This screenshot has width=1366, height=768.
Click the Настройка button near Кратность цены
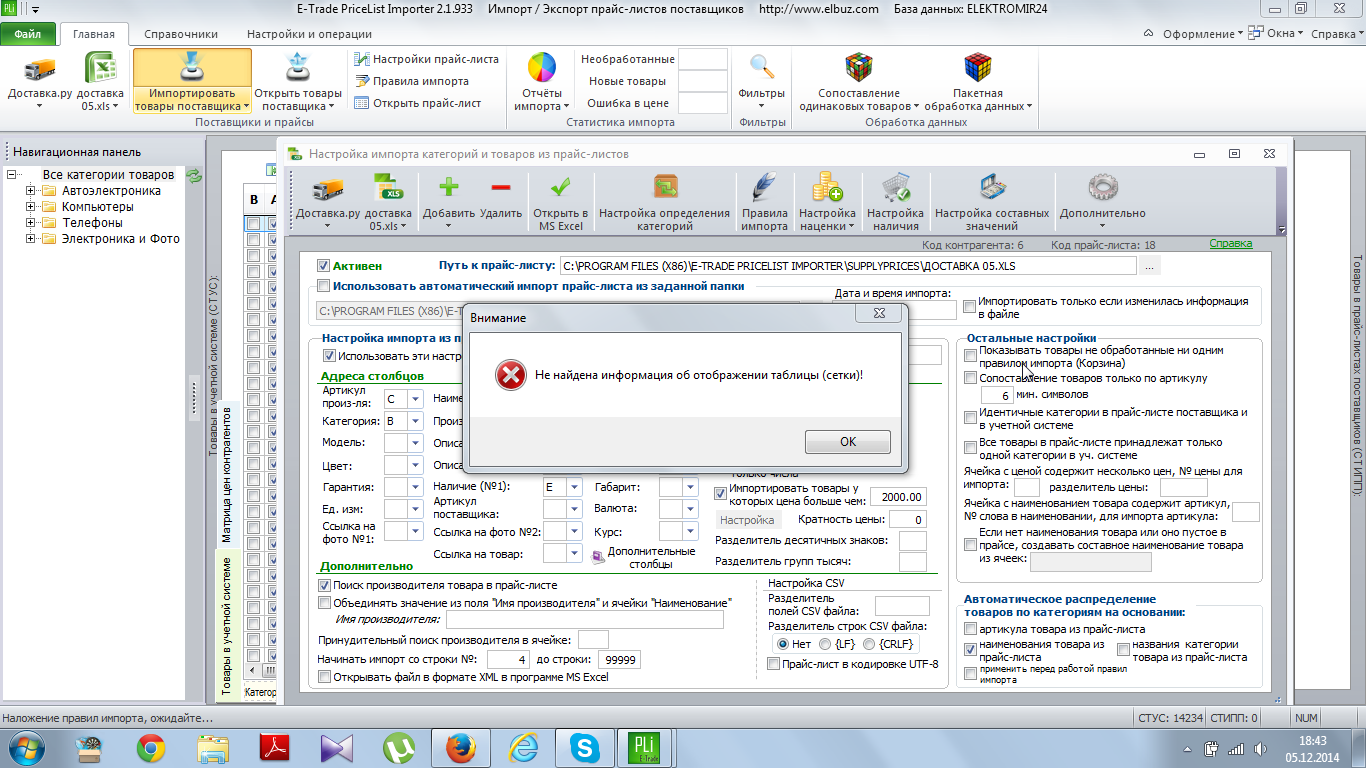pos(748,520)
